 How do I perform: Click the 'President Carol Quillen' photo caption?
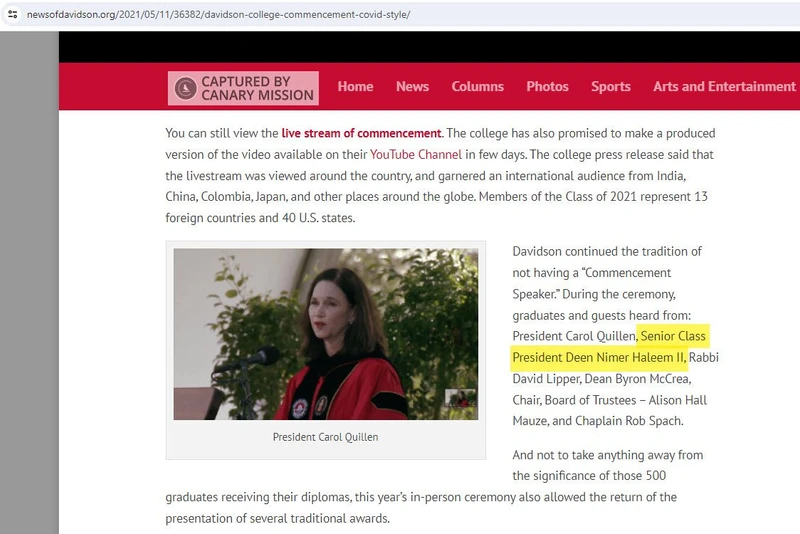(x=325, y=437)
